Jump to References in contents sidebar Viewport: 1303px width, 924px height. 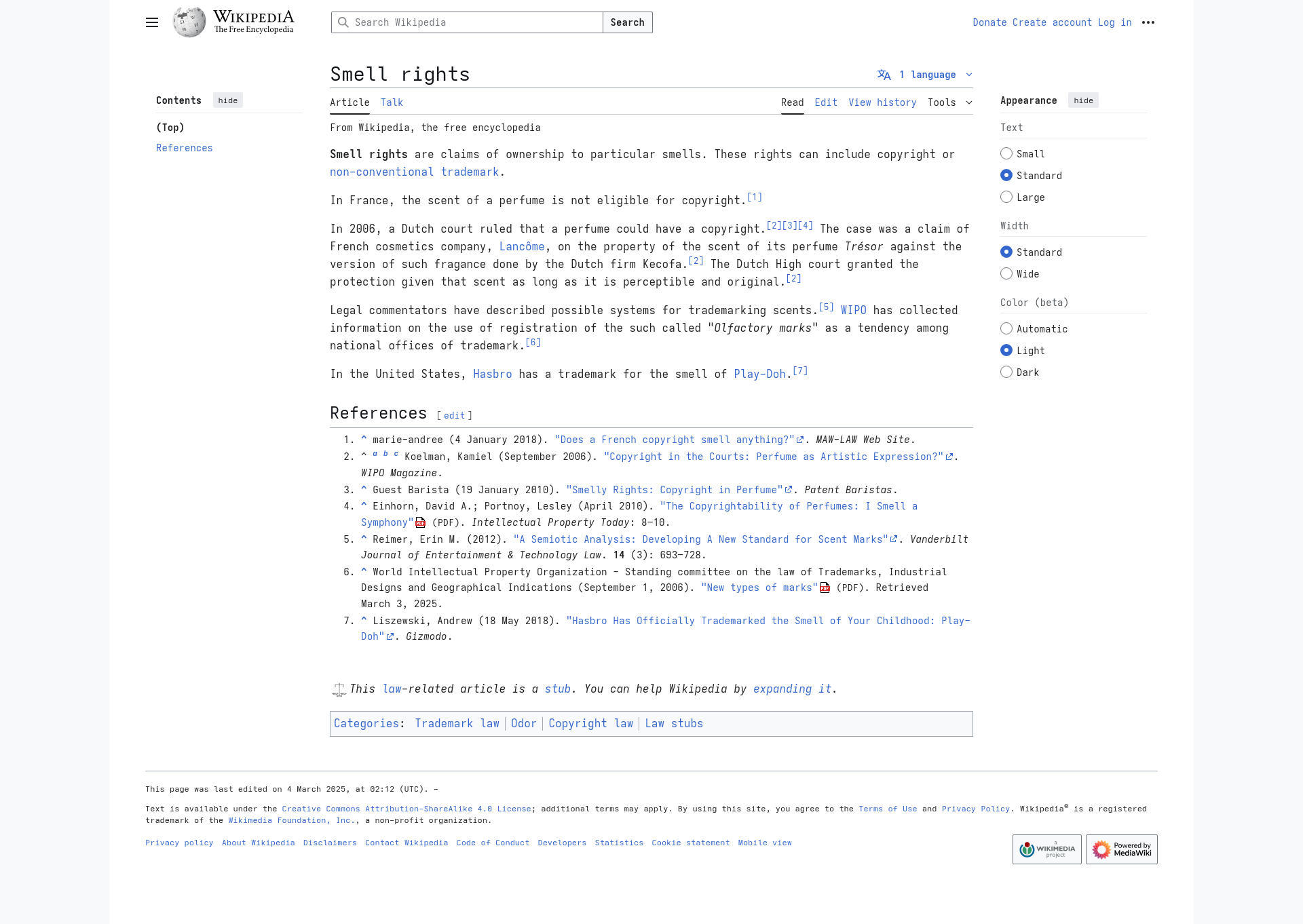click(x=185, y=148)
